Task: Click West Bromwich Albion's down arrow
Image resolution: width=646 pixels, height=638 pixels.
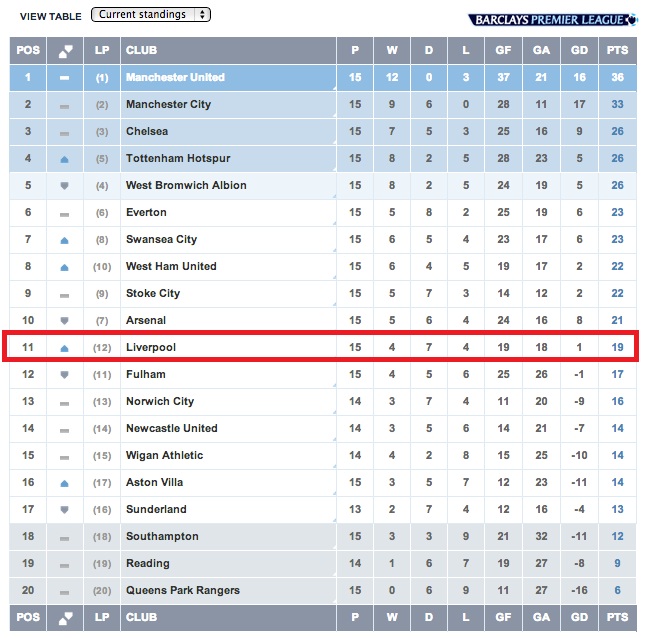Action: (x=64, y=186)
